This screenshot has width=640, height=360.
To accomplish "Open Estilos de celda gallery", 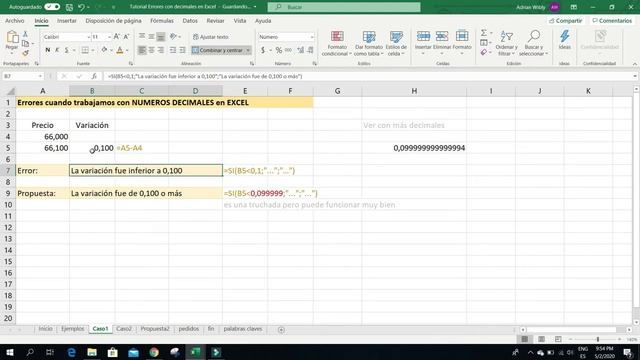I will tap(396, 43).
